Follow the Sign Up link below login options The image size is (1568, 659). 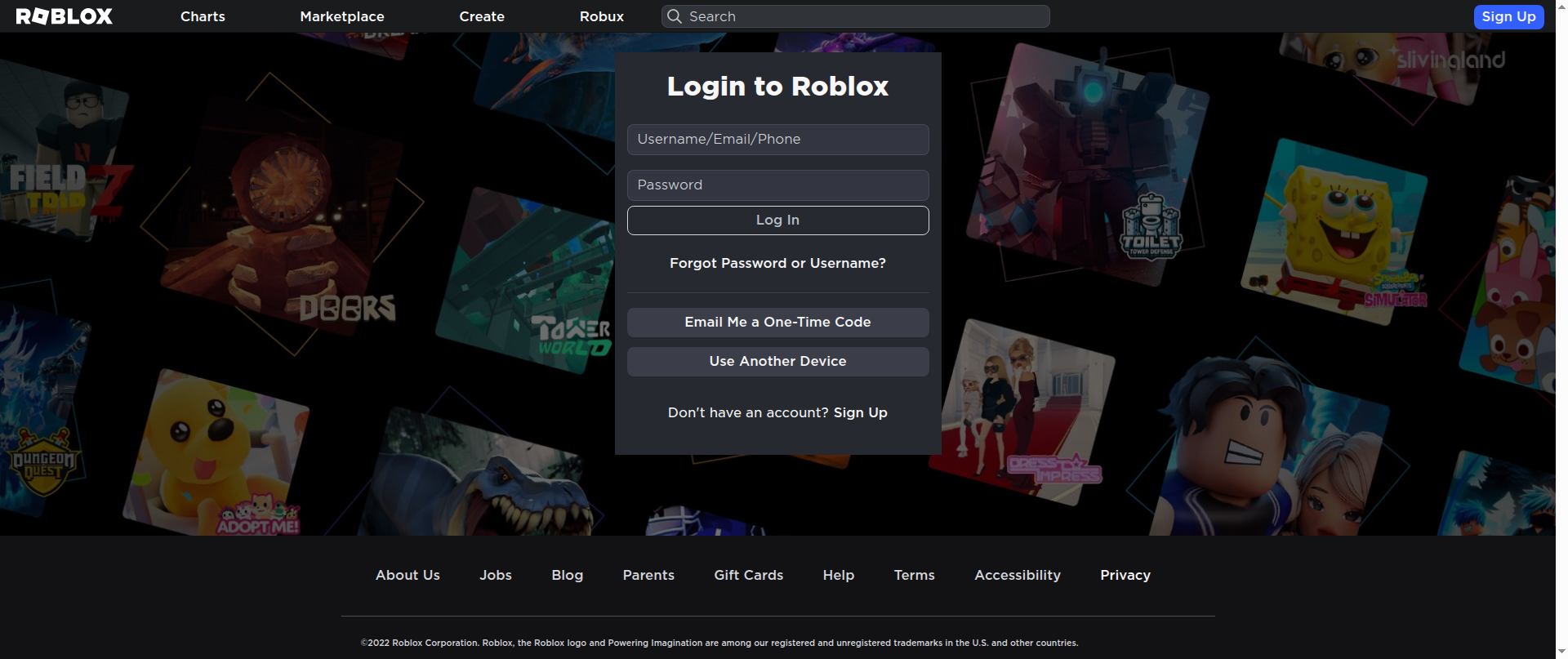point(860,412)
